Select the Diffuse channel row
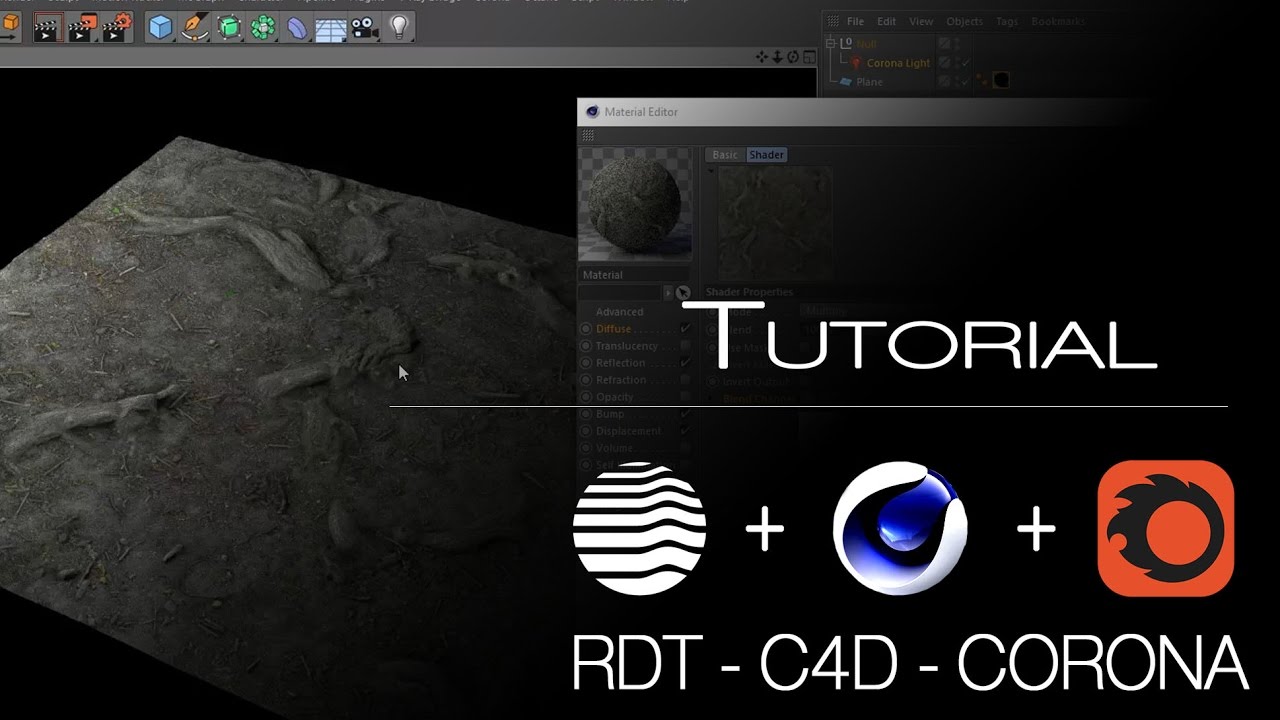This screenshot has height=720, width=1280. pyautogui.click(x=636, y=329)
